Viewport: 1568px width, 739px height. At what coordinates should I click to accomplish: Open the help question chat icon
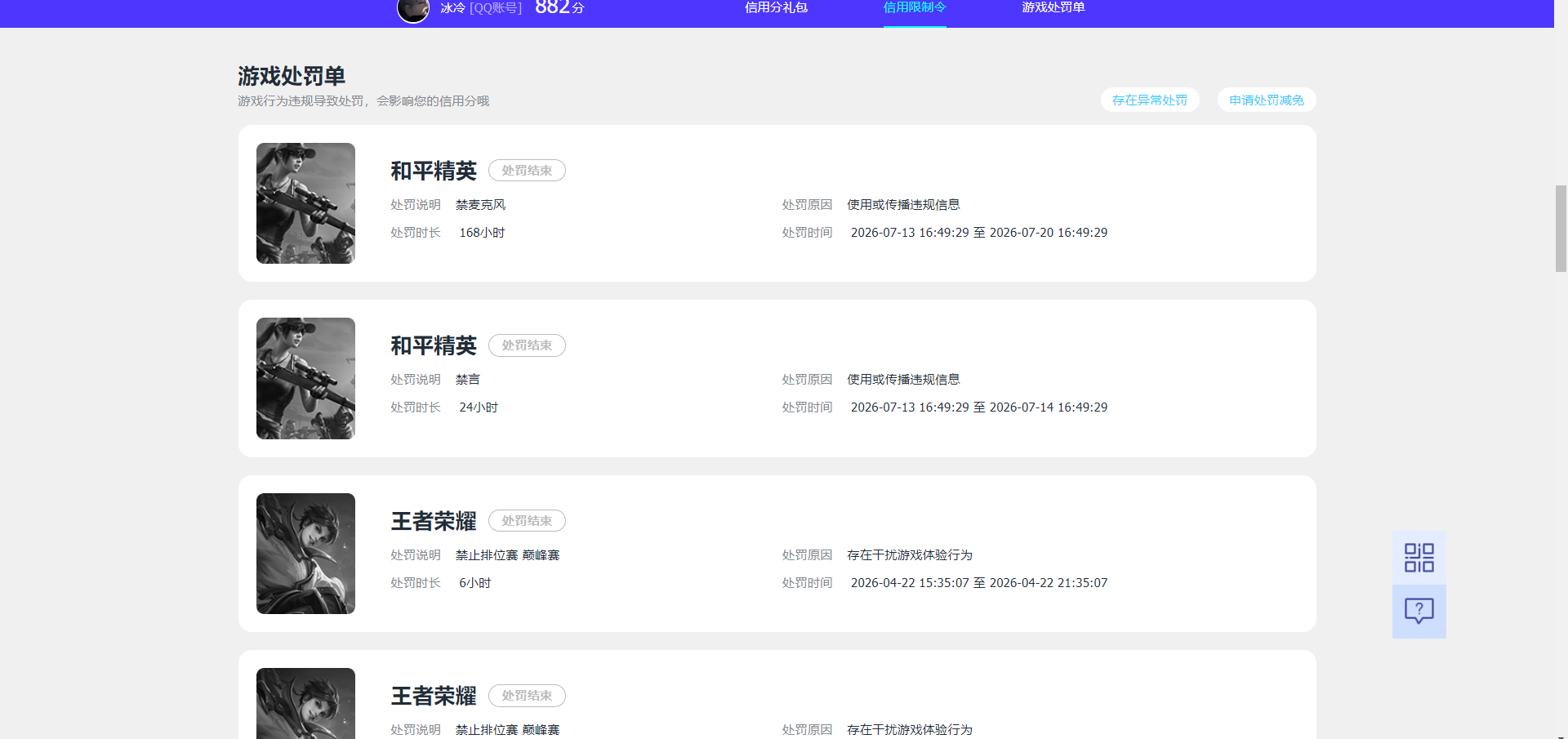coord(1419,611)
